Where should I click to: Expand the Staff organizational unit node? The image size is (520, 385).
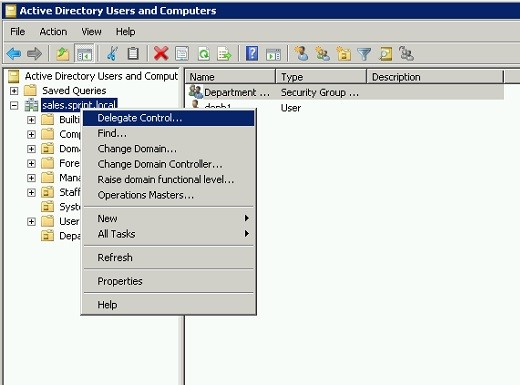(x=31, y=192)
